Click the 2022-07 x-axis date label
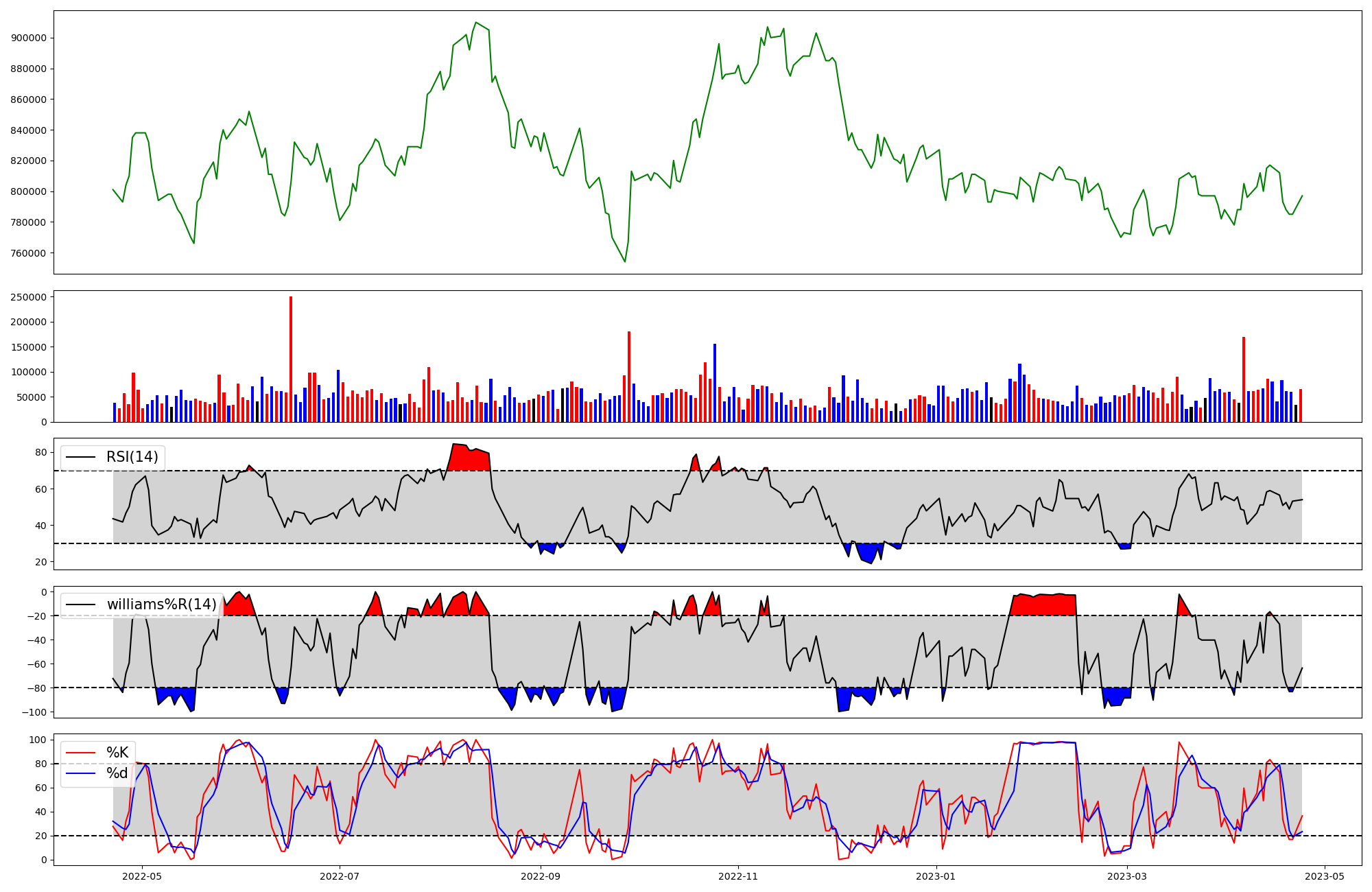Image resolution: width=1372 pixels, height=892 pixels. click(340, 876)
